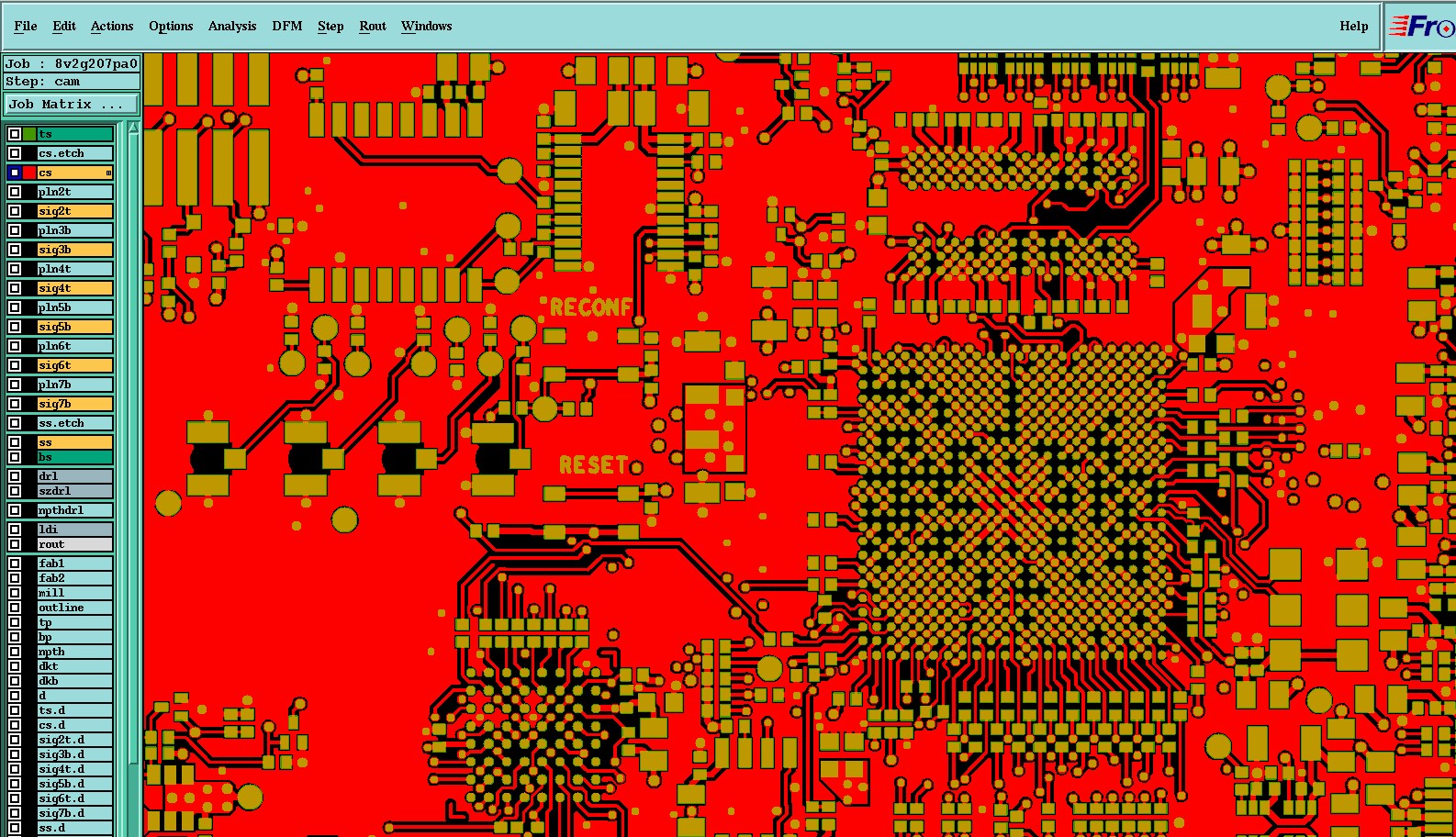
Task: Select the ss.etch layer name
Action: (75, 423)
